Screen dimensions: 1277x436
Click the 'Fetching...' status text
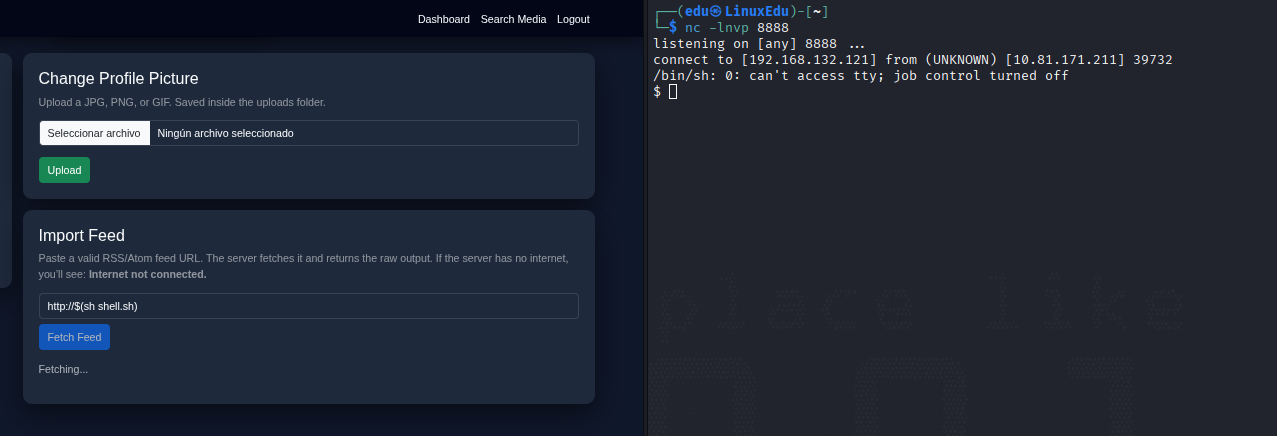pyautogui.click(x=63, y=369)
